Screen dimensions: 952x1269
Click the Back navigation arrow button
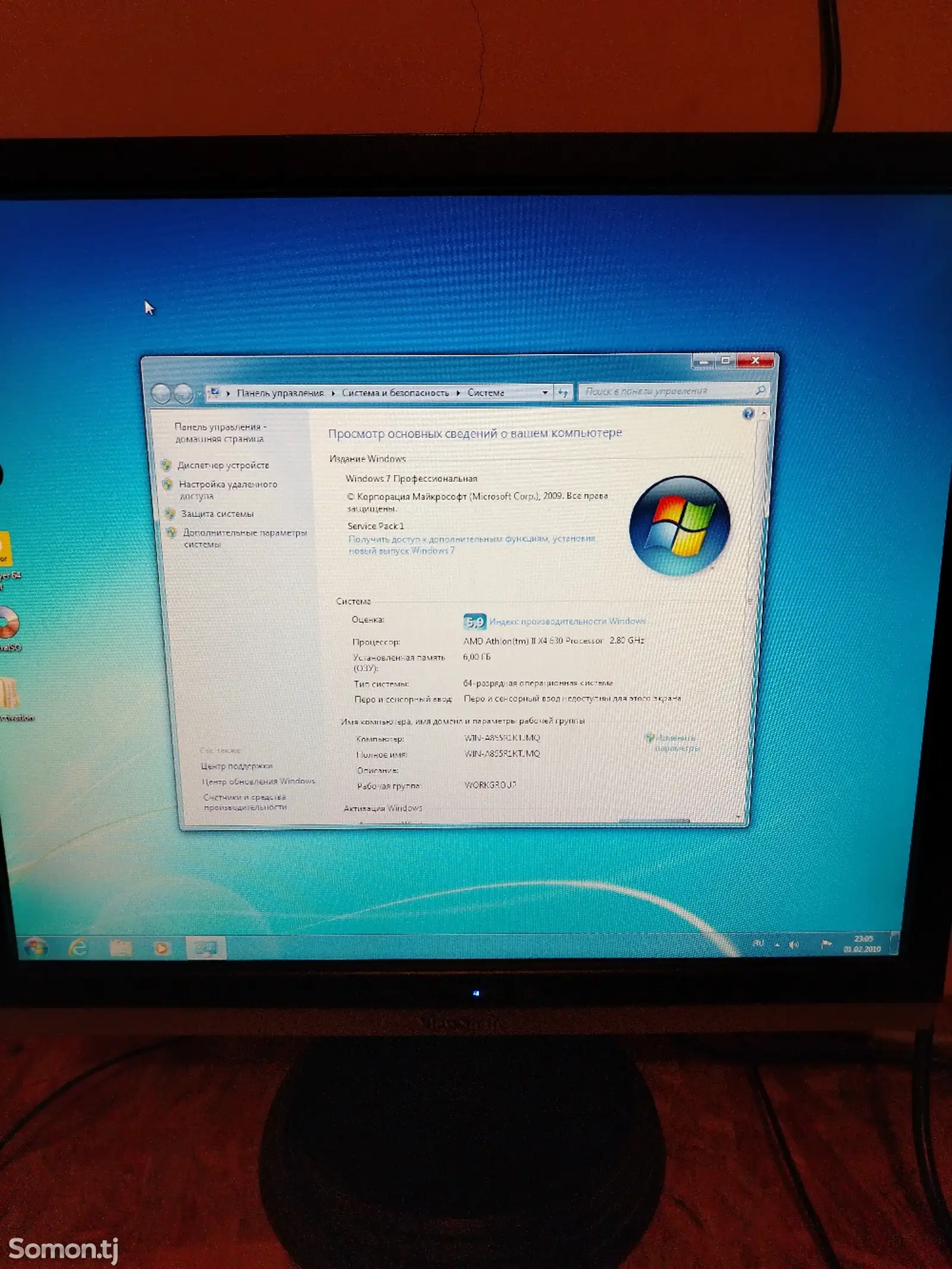pos(161,393)
